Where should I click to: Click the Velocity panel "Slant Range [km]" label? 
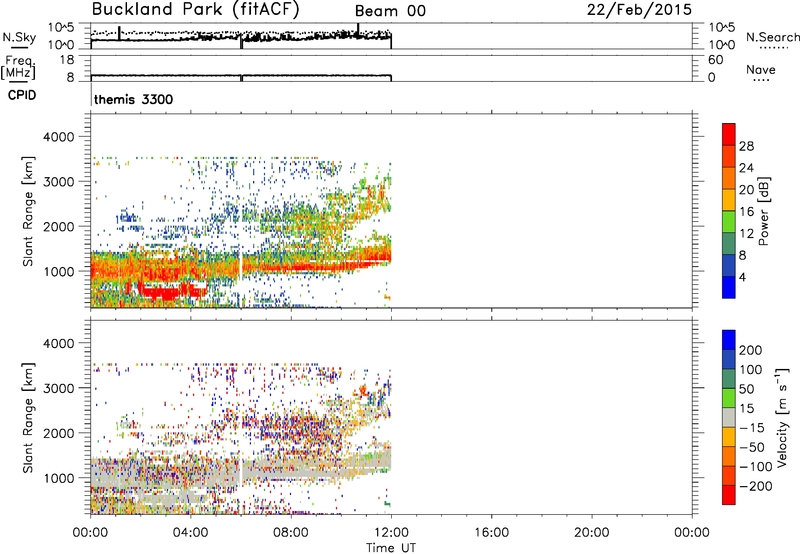pyautogui.click(x=28, y=418)
